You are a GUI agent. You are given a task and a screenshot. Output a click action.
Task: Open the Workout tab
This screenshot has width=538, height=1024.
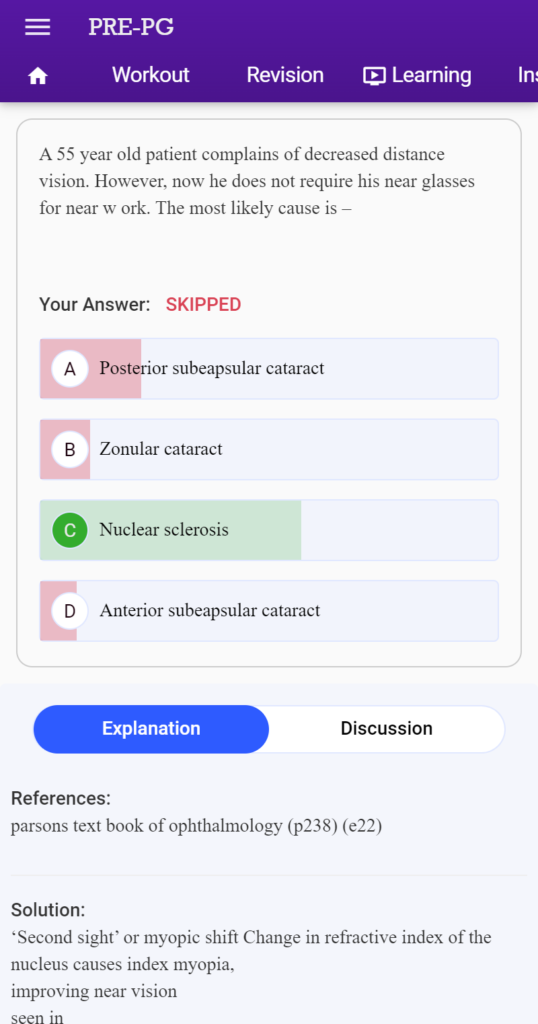coord(151,75)
